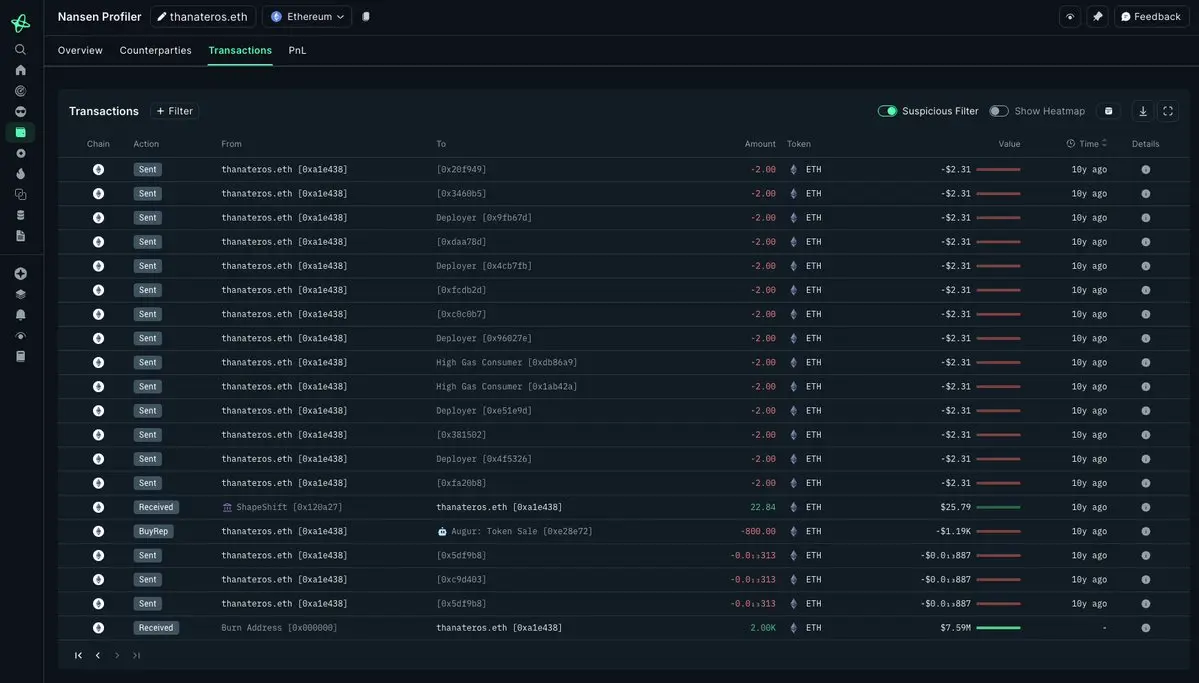Click the Value column header
Image resolution: width=1199 pixels, height=683 pixels.
coord(1009,144)
